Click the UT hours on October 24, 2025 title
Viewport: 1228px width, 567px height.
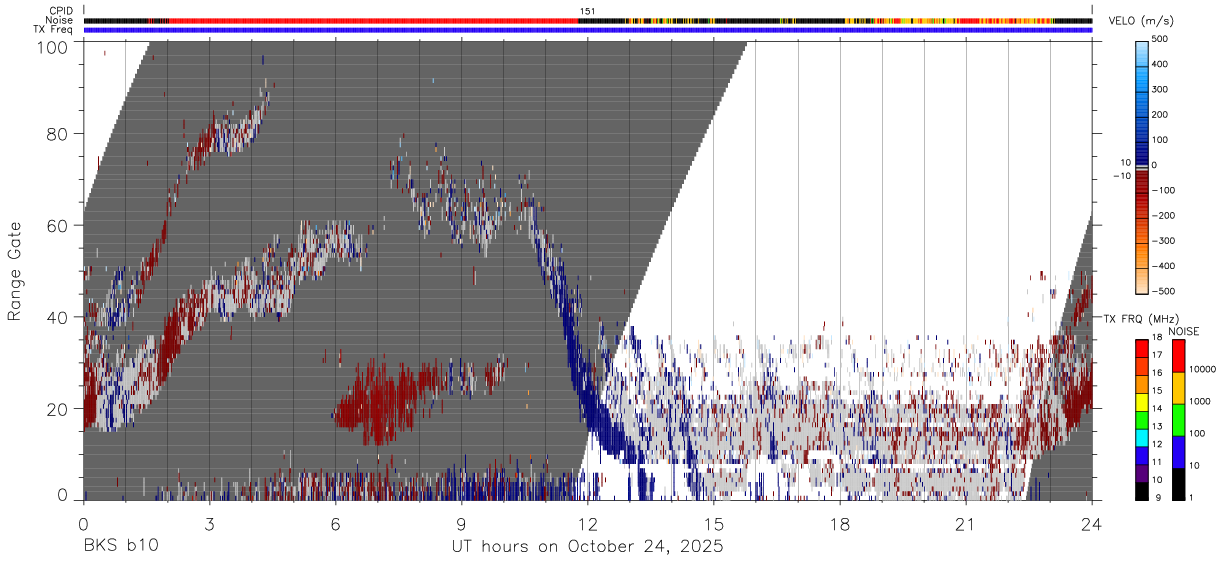[587, 548]
